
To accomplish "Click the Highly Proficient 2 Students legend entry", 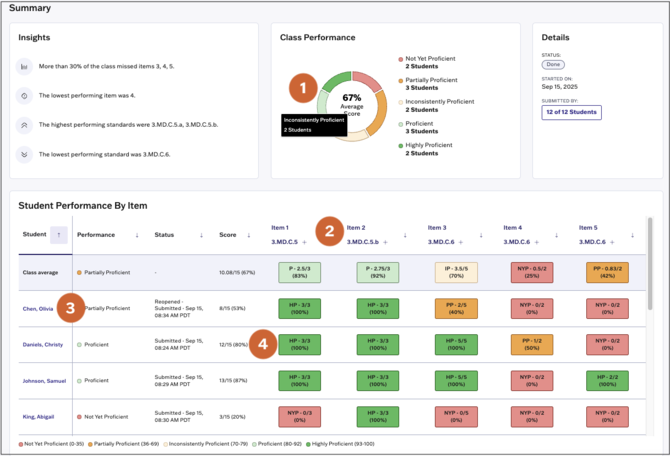I will [x=425, y=149].
